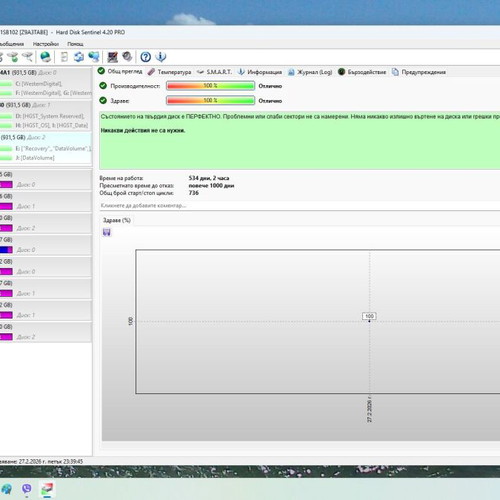The width and height of the screenshot is (500, 500).
Task: Click Отлично next to the Здраве bar
Action: pos(270,101)
